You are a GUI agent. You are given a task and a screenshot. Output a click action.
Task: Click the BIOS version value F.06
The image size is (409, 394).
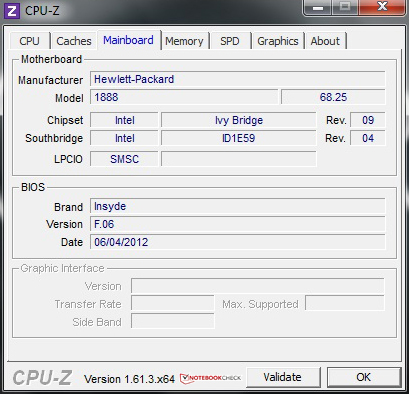click(x=238, y=224)
